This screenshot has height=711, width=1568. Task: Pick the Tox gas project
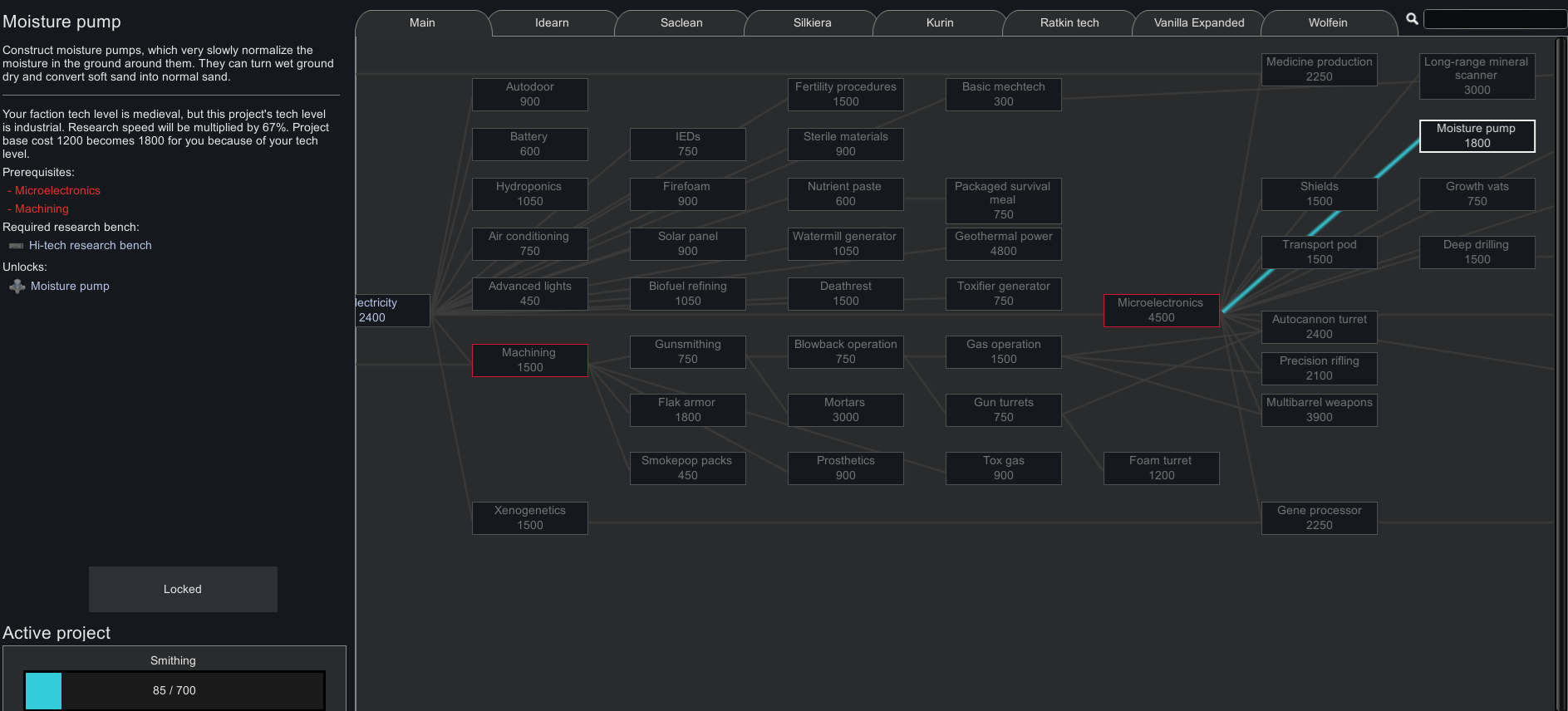point(1004,468)
